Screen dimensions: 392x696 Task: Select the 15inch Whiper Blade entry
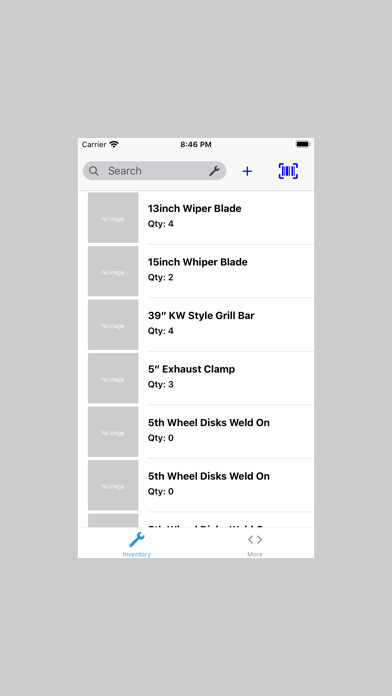pos(196,271)
